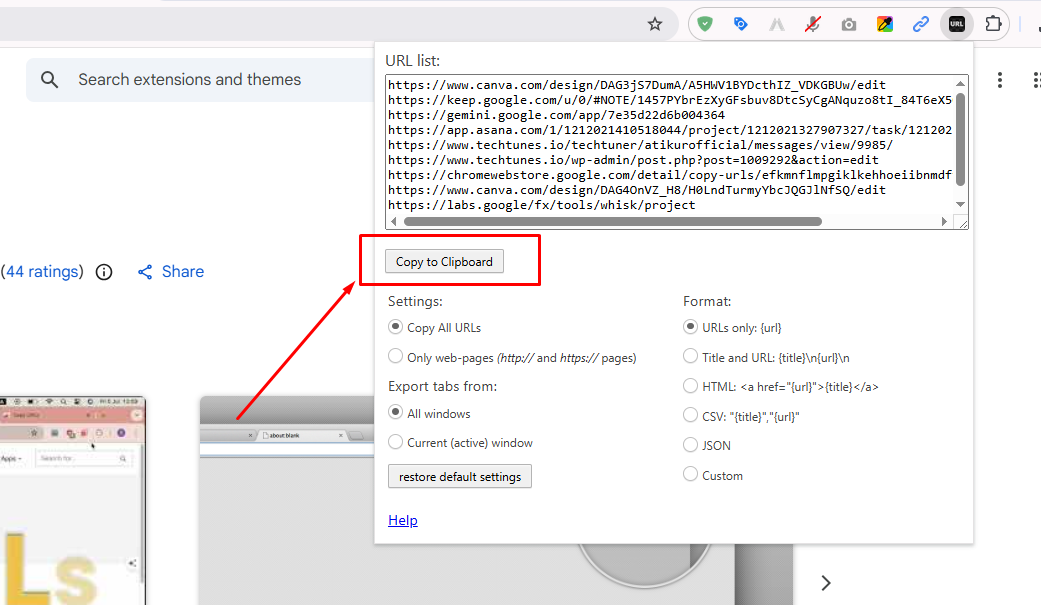Screen dimensions: 1041x605
Task: Select All windows export option
Action: click(x=396, y=412)
